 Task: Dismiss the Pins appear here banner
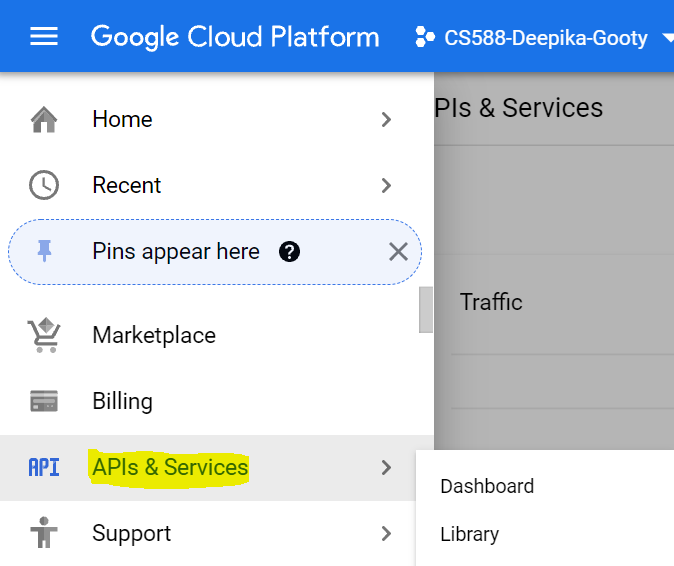pyautogui.click(x=398, y=251)
